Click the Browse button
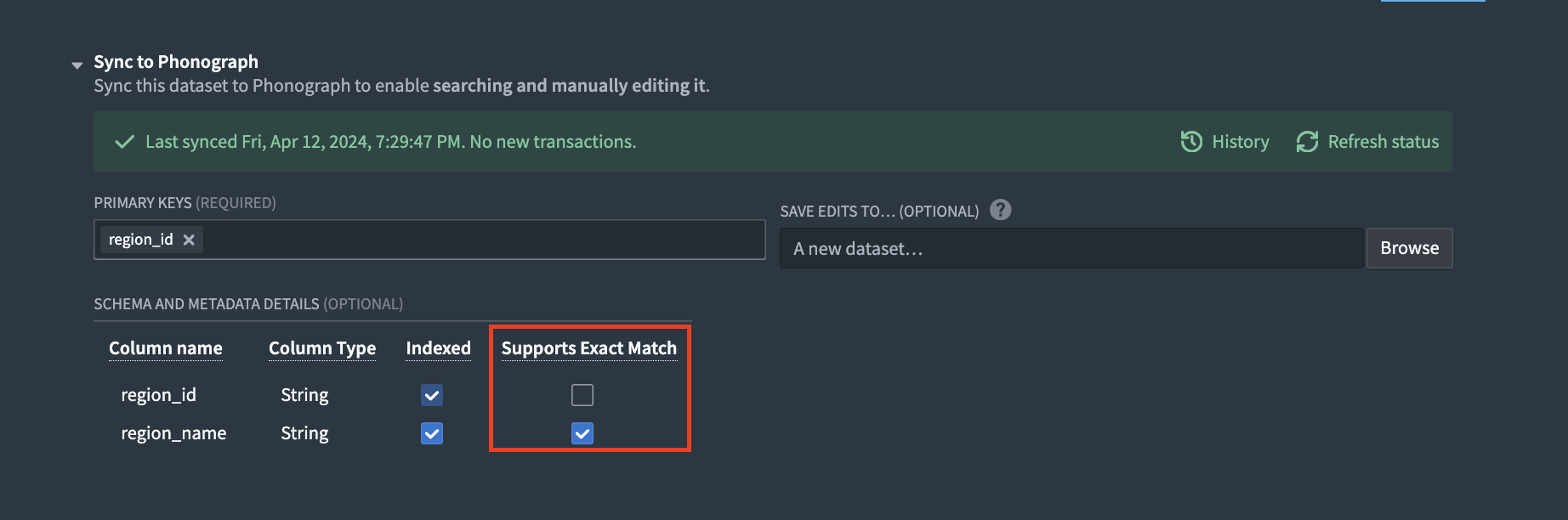The width and height of the screenshot is (1568, 520). pyautogui.click(x=1409, y=248)
